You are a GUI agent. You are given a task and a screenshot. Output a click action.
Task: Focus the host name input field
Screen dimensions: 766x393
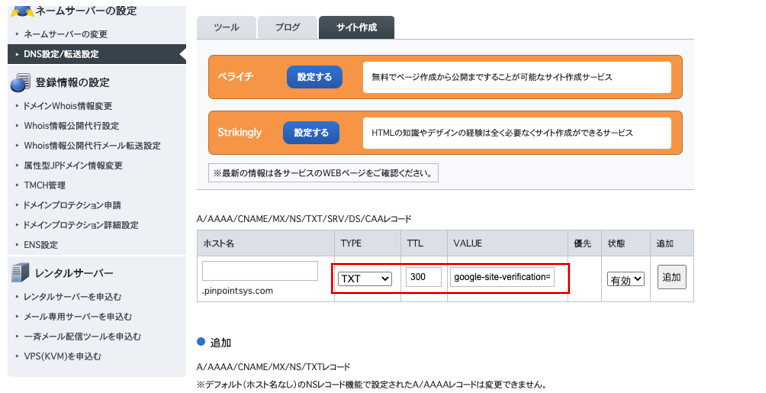(x=260, y=271)
